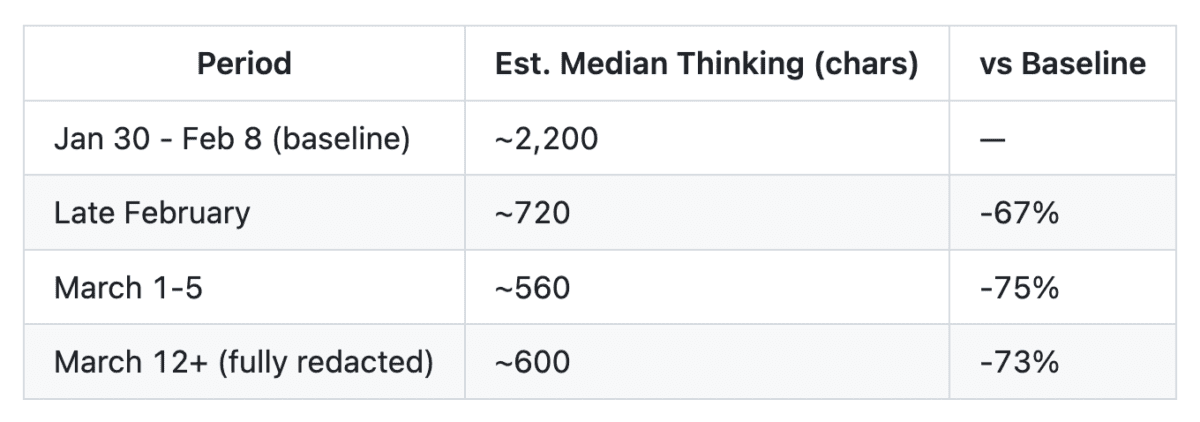
Task: Select the ~600 value cell
Action: (x=532, y=362)
